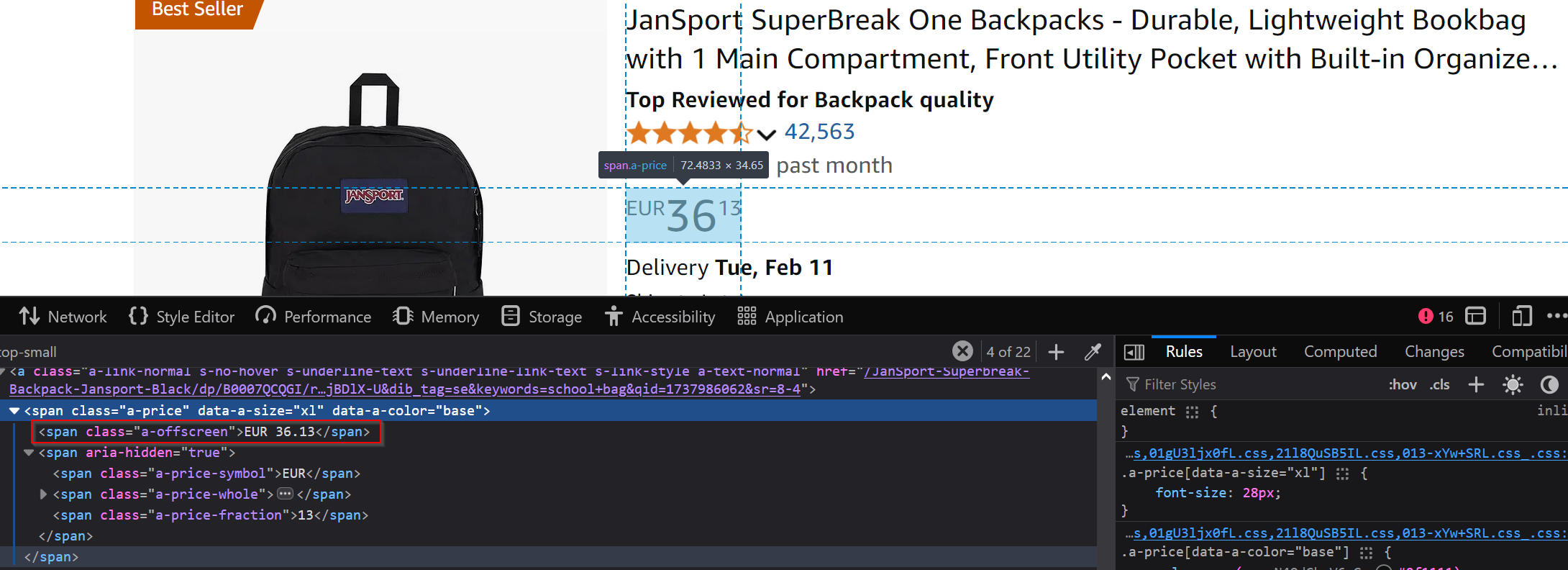Screen dimensions: 1568x570
Task: Open the Network panel tab
Action: click(63, 317)
